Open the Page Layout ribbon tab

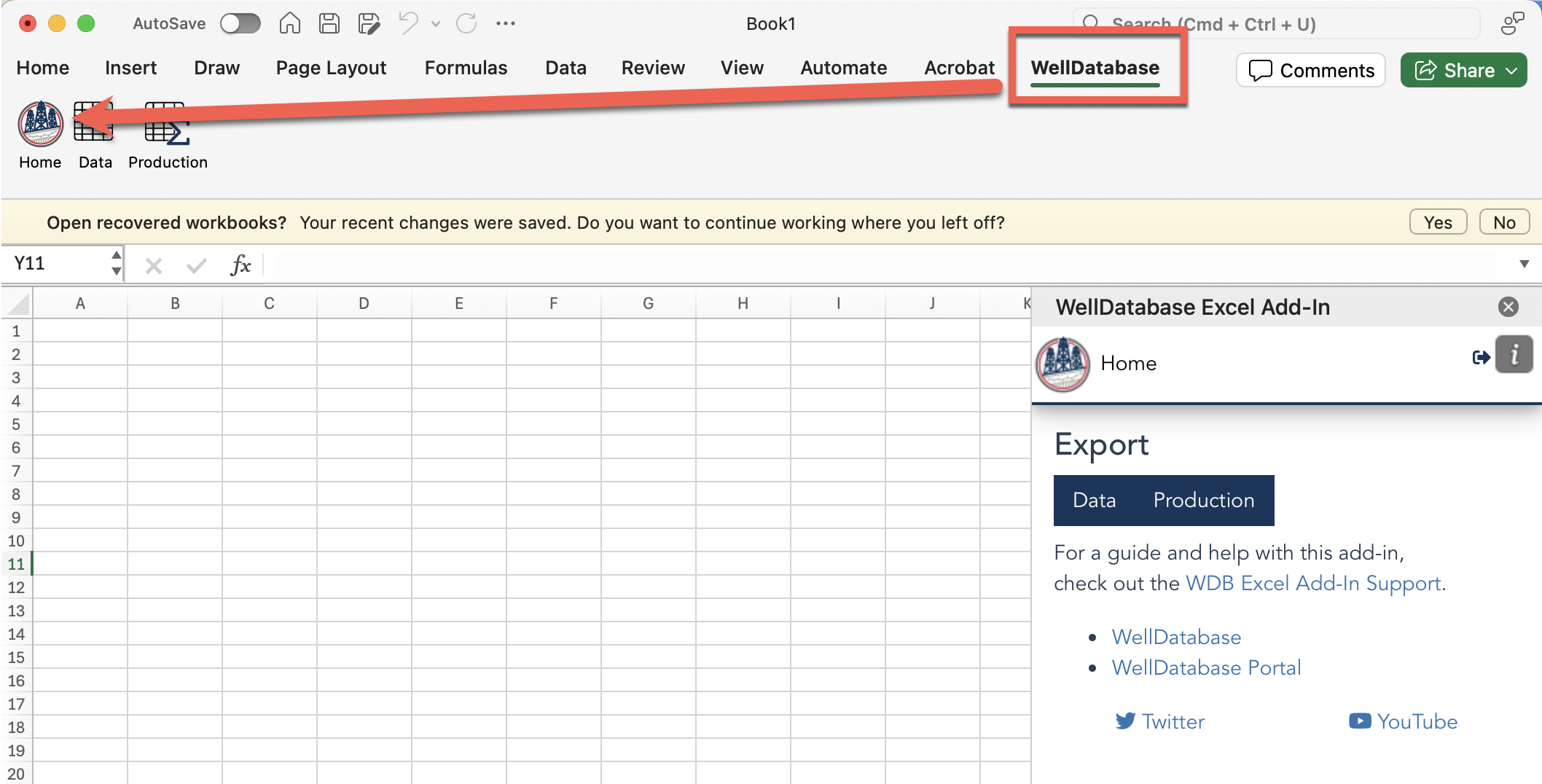(x=331, y=68)
